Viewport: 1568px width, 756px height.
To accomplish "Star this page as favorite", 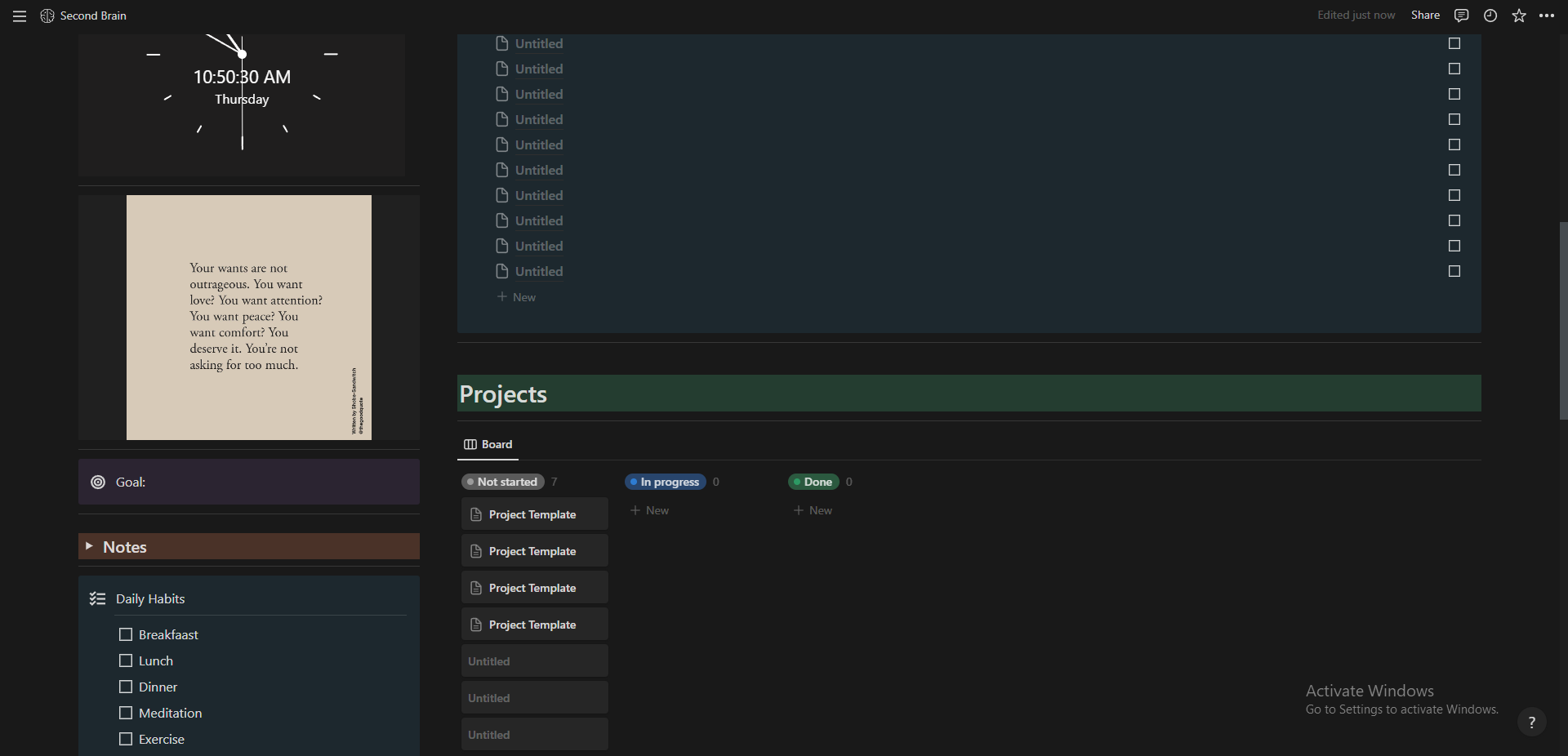I will (1518, 16).
